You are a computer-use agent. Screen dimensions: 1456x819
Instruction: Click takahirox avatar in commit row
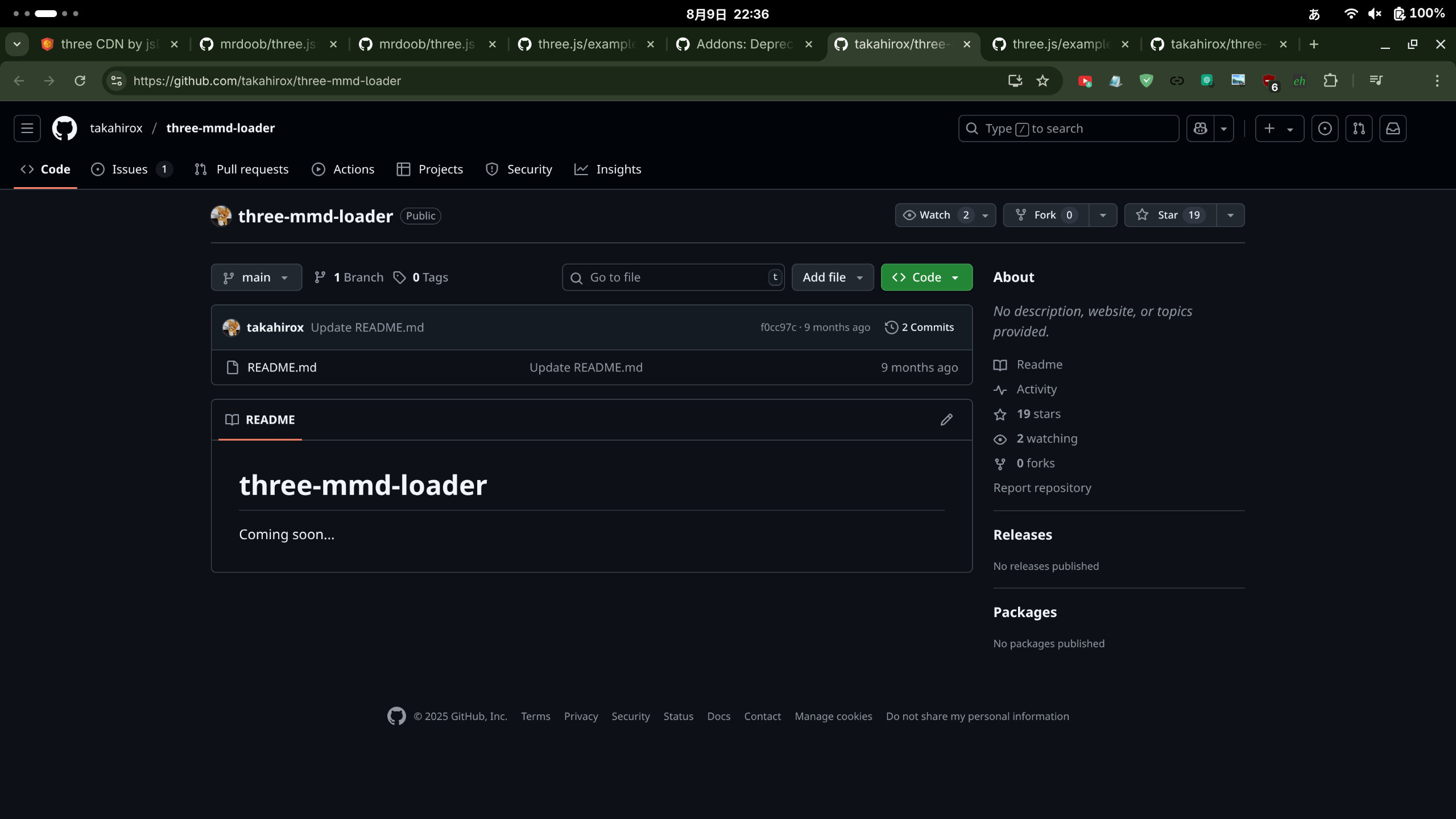(x=231, y=328)
